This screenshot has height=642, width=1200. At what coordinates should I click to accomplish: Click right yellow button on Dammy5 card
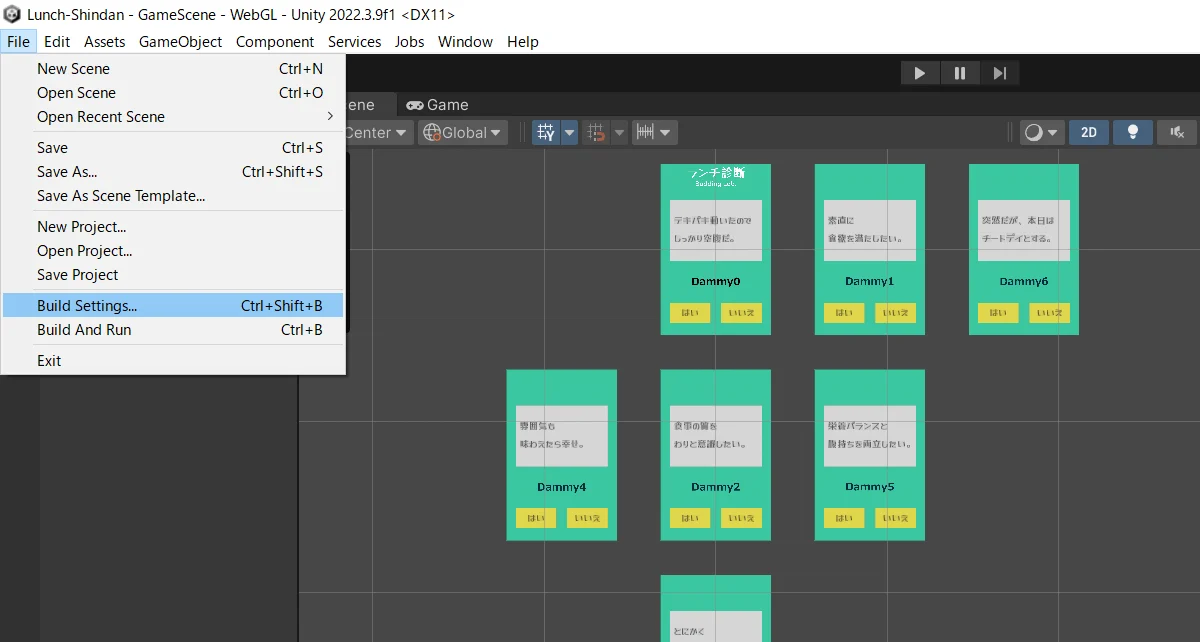tap(895, 518)
